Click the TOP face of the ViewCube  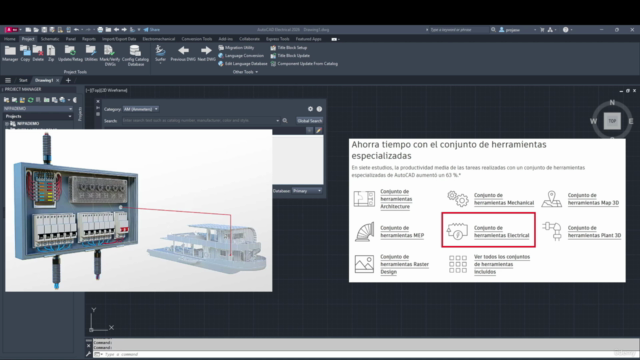point(612,121)
